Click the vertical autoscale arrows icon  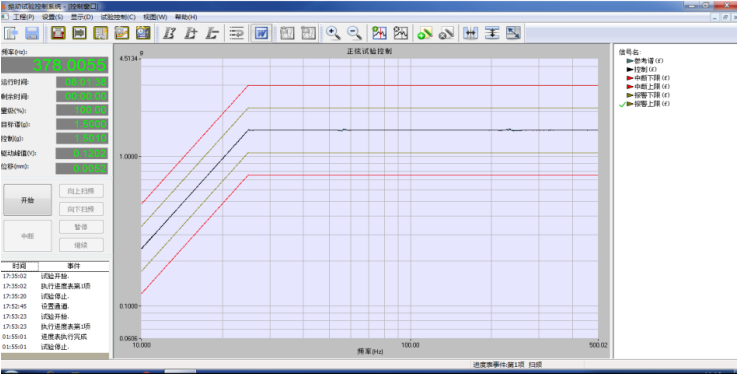[492, 33]
